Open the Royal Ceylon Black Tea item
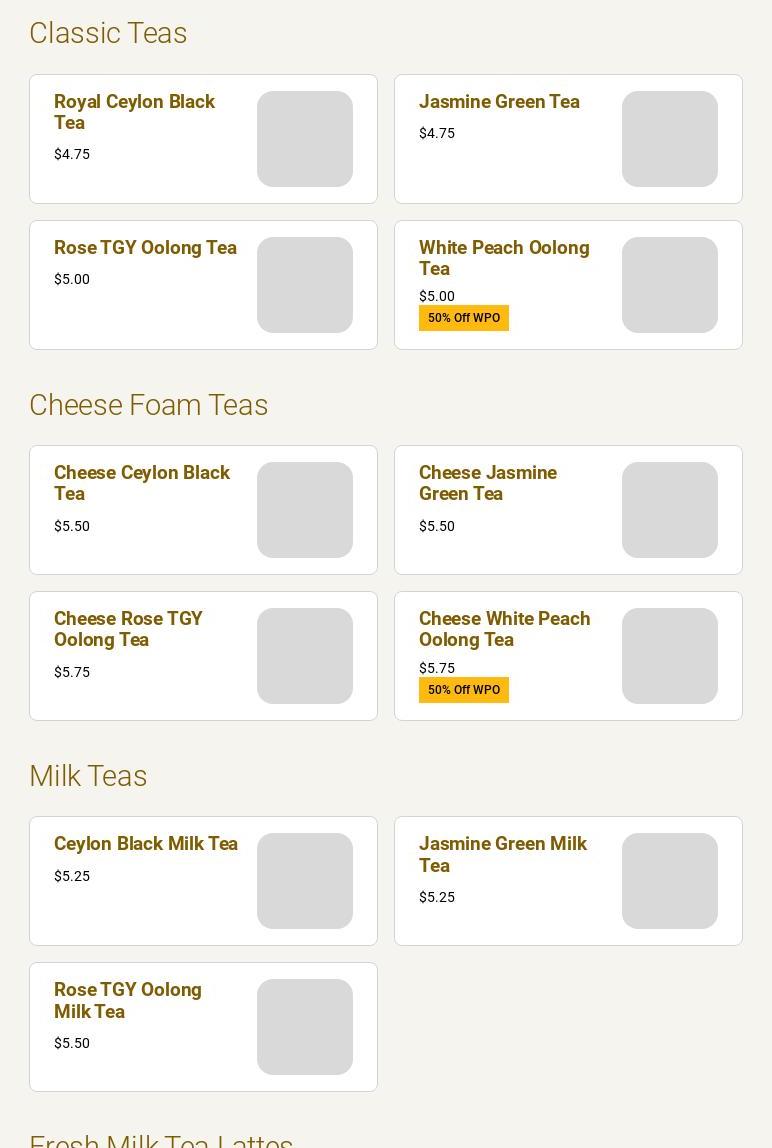This screenshot has width=772, height=1148. (203, 139)
